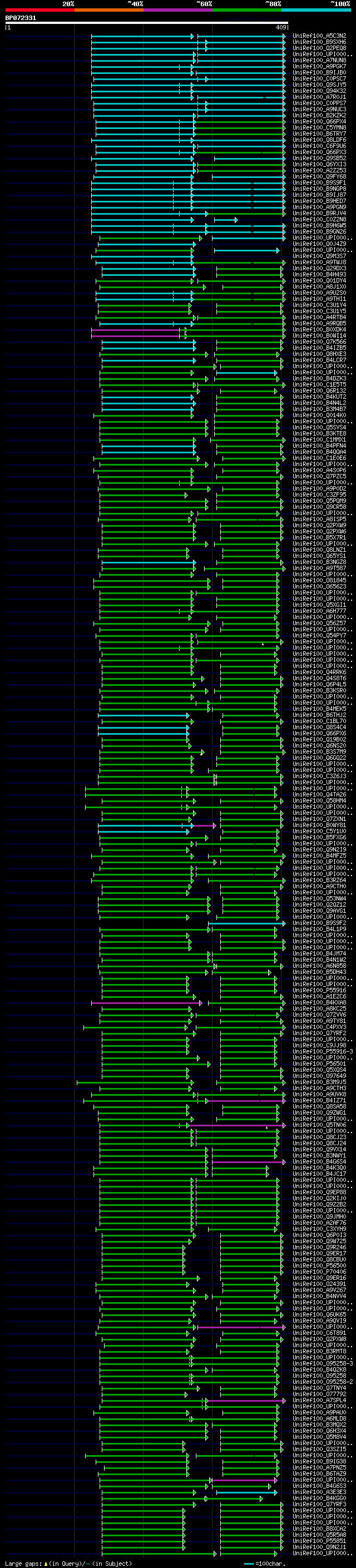The height and width of the screenshot is (1568, 356).
Task: Open hit UniRef100_B9H6W5
Action: [x=319, y=226]
